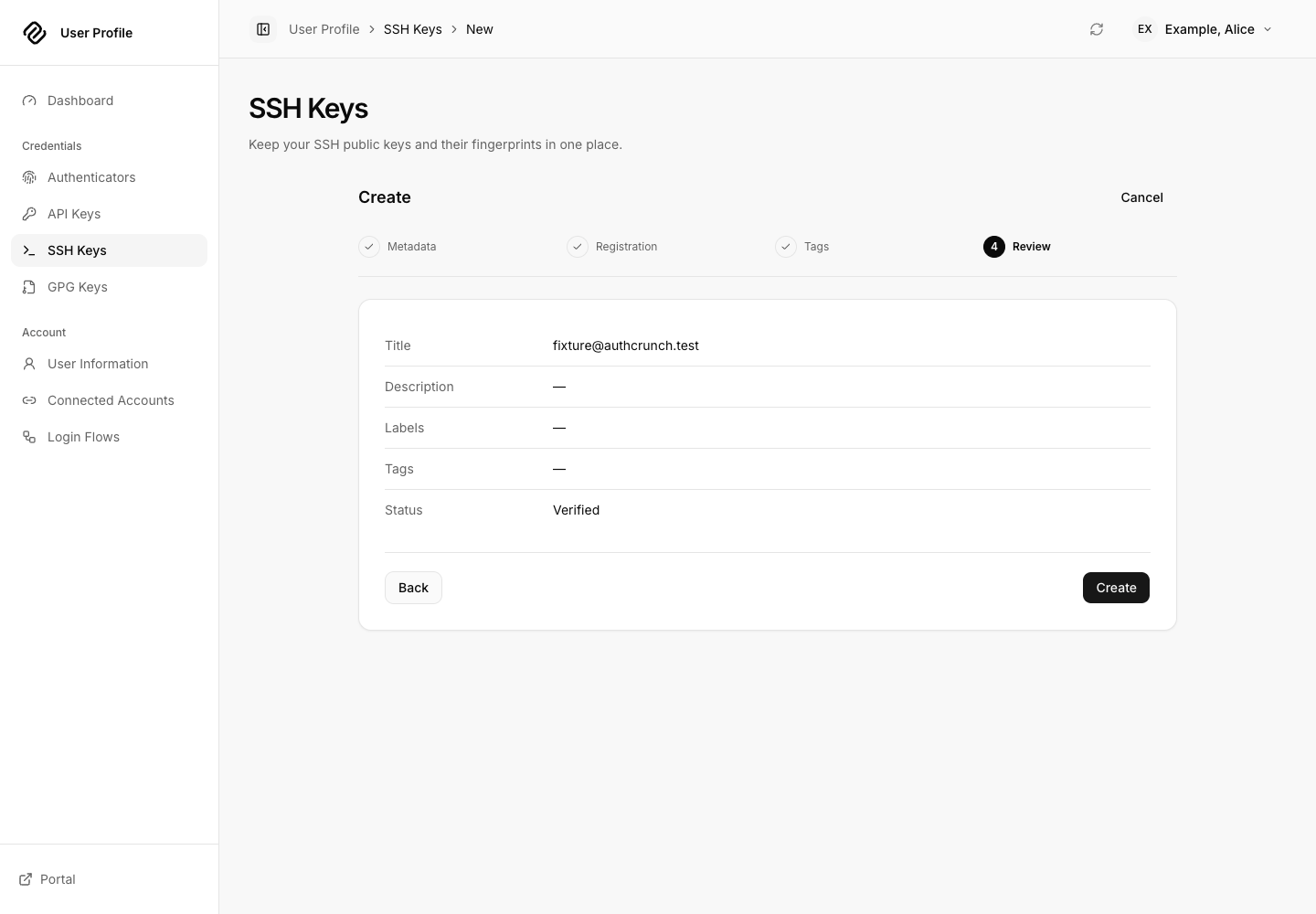Viewport: 1316px width, 914px height.
Task: Click the EX avatar badge
Action: tap(1144, 29)
